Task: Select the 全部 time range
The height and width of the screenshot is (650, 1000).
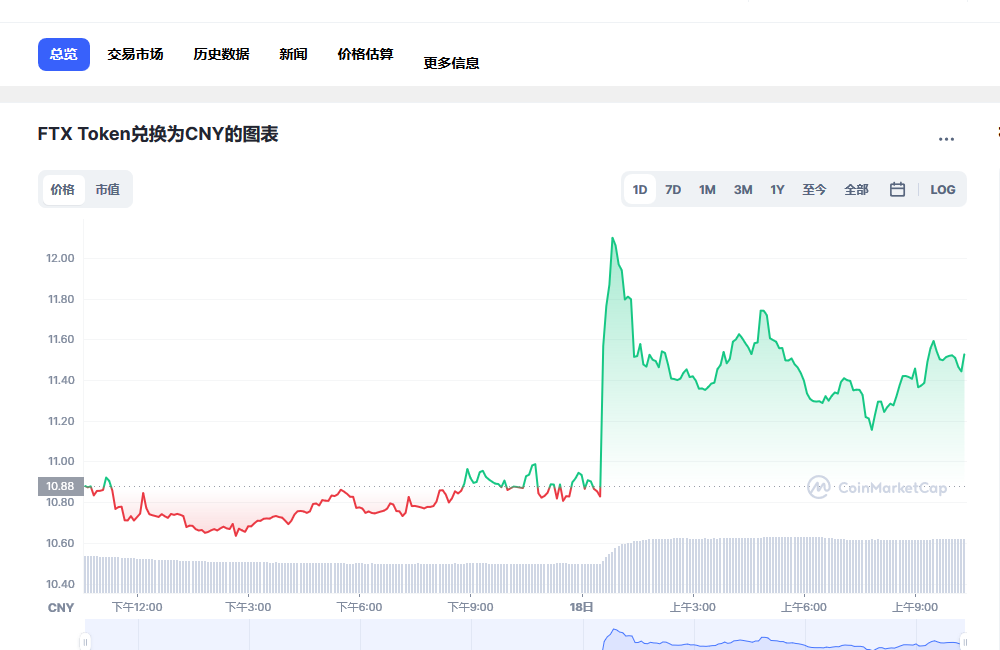Action: click(857, 189)
